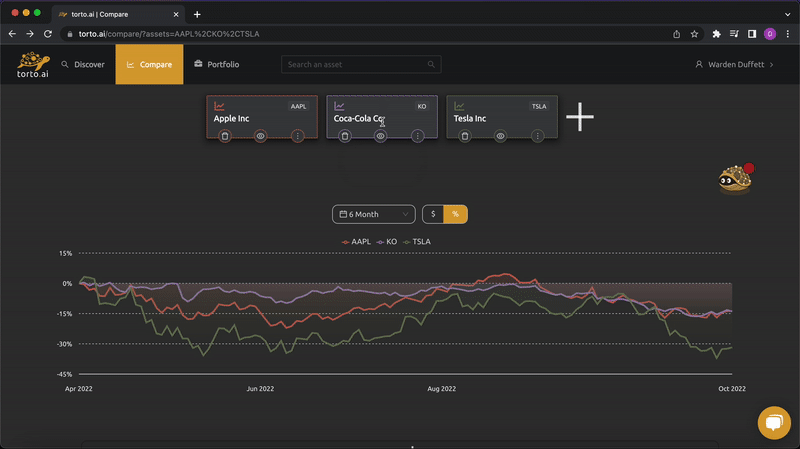Add a new asset with plus
This screenshot has width=800, height=449.
(x=580, y=117)
